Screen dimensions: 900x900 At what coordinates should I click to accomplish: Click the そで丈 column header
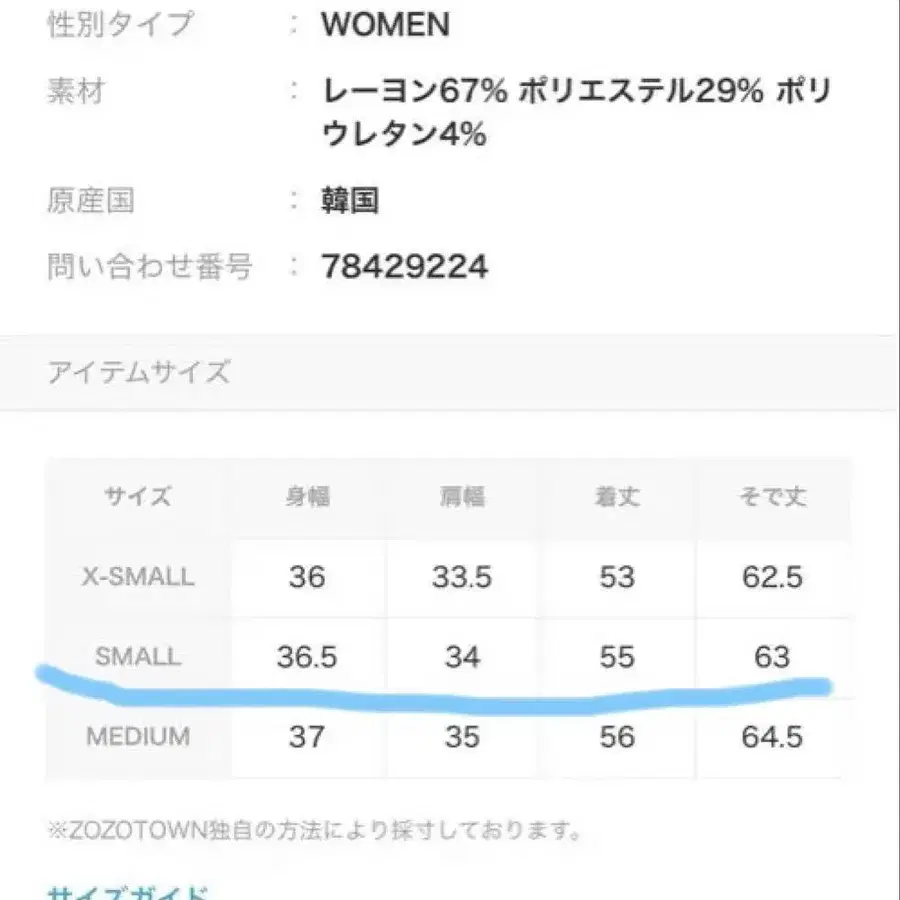pos(773,496)
